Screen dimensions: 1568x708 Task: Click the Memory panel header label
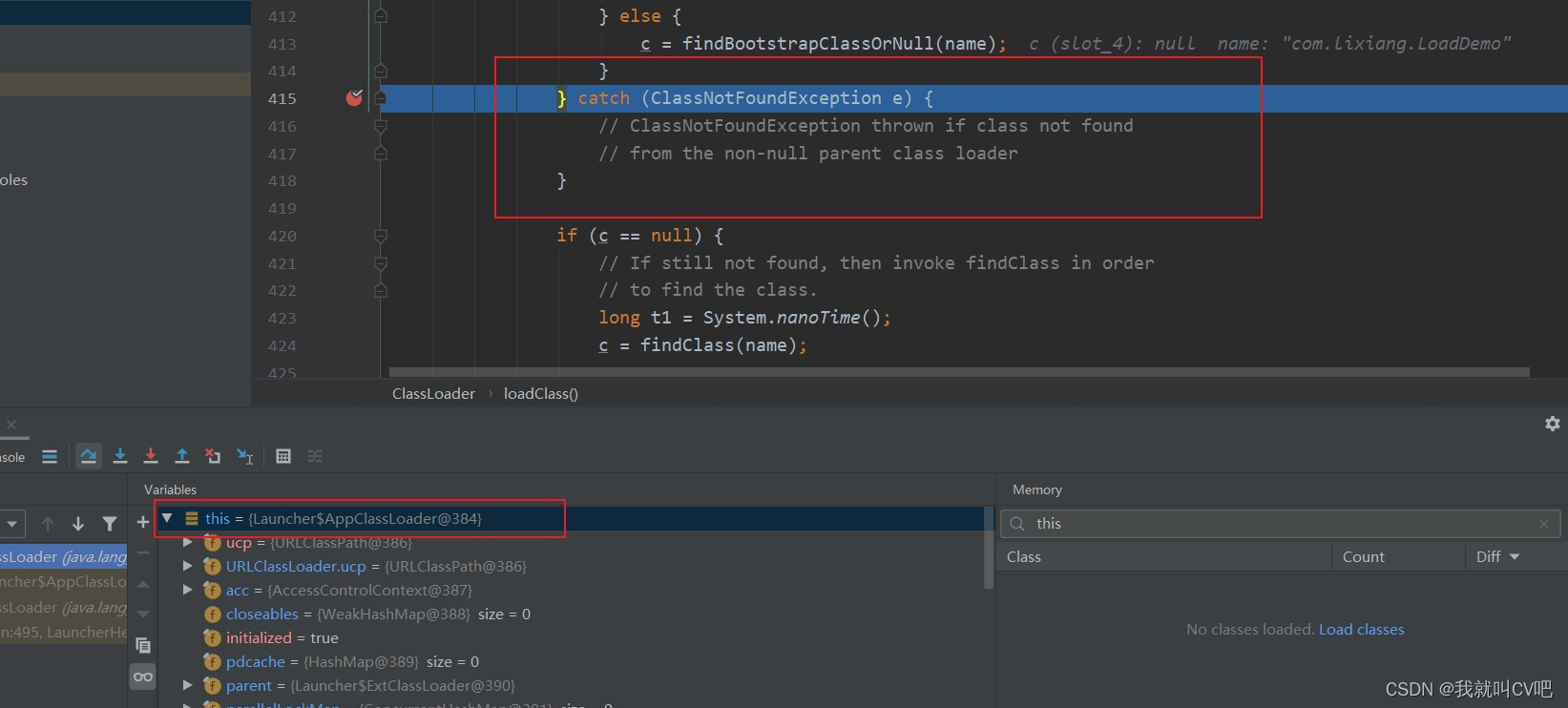click(1037, 489)
